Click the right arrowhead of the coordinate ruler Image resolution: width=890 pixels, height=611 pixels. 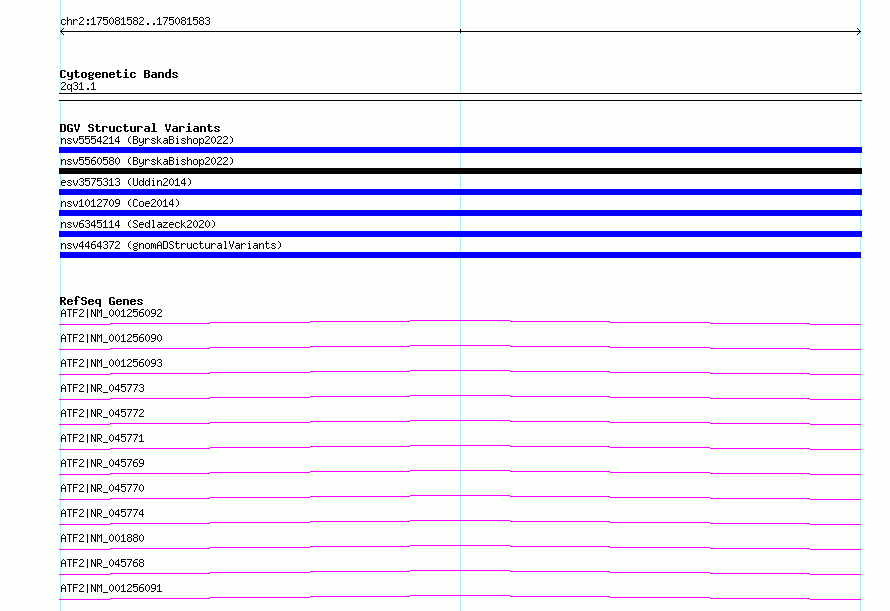859,32
